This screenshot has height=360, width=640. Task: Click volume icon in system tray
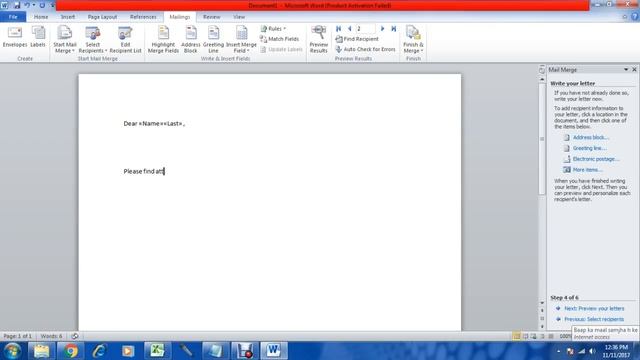pos(592,351)
